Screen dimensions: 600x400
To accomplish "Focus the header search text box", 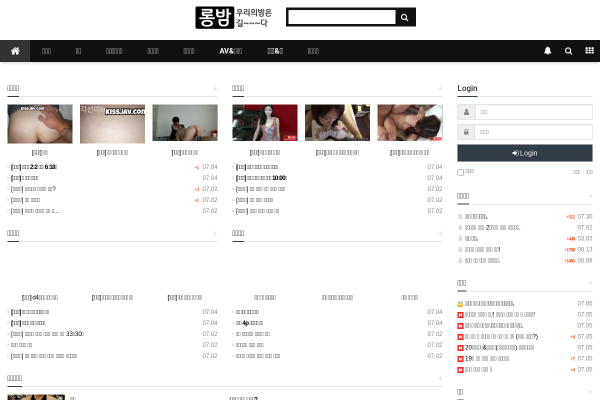I will 342,17.
